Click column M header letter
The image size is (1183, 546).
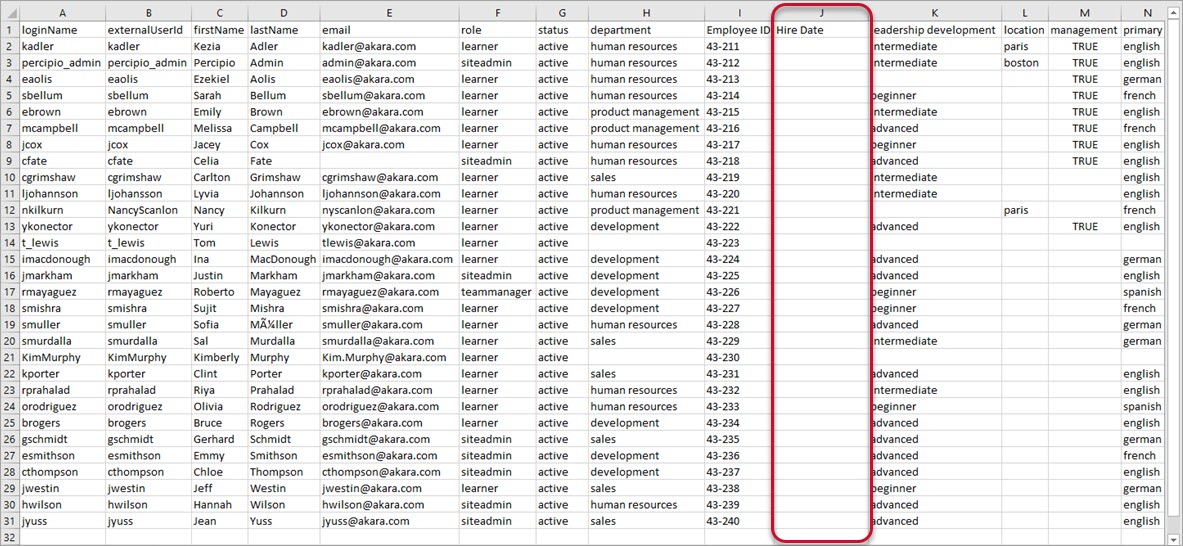click(1084, 13)
